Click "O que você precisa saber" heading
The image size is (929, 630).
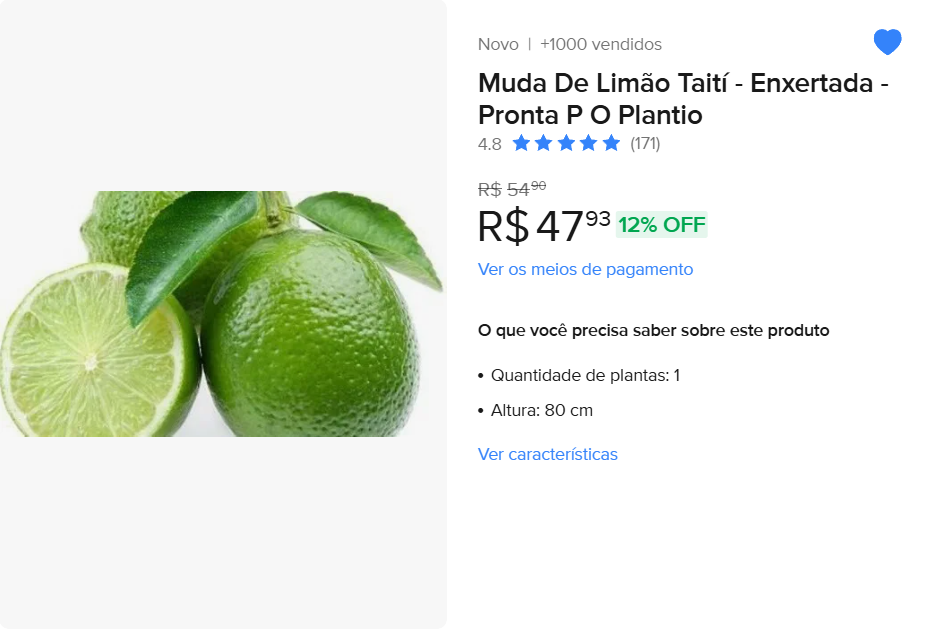653,330
